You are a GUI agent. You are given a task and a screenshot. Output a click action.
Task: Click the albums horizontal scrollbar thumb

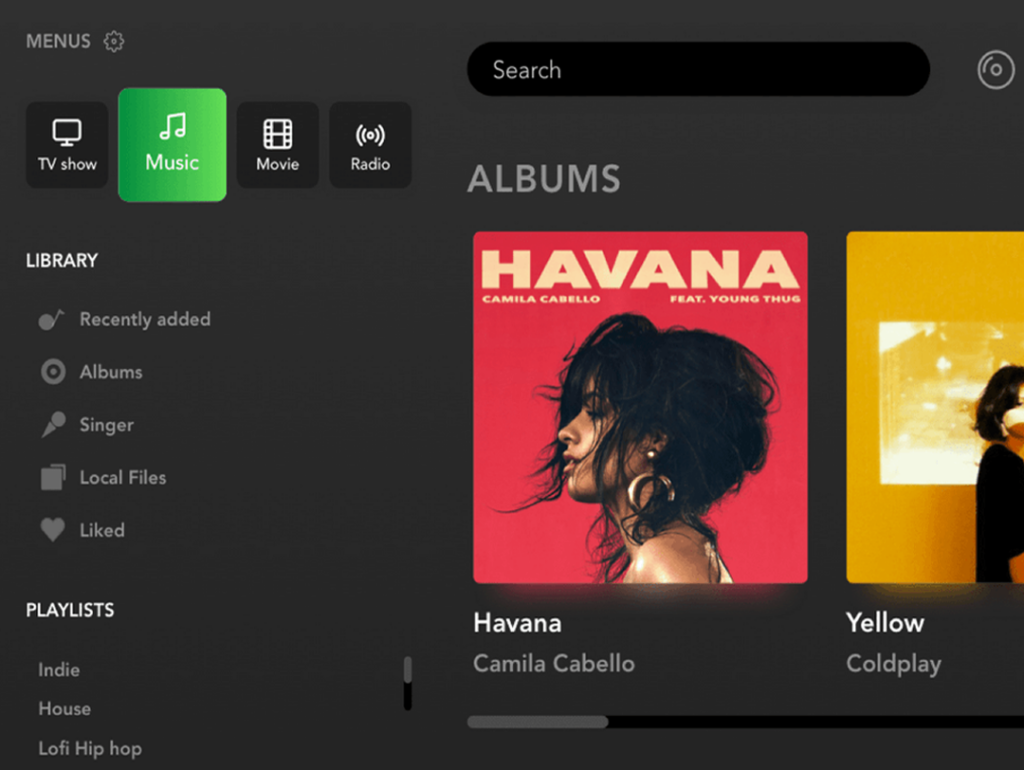pos(537,722)
